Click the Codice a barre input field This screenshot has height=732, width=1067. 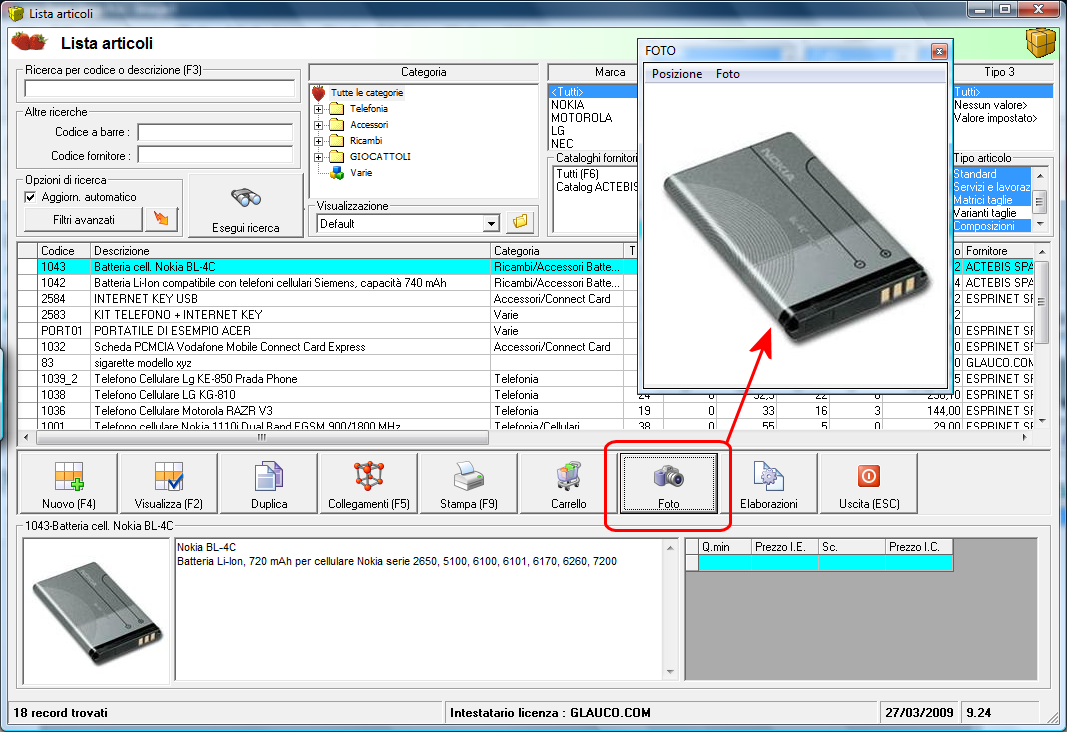tap(215, 132)
